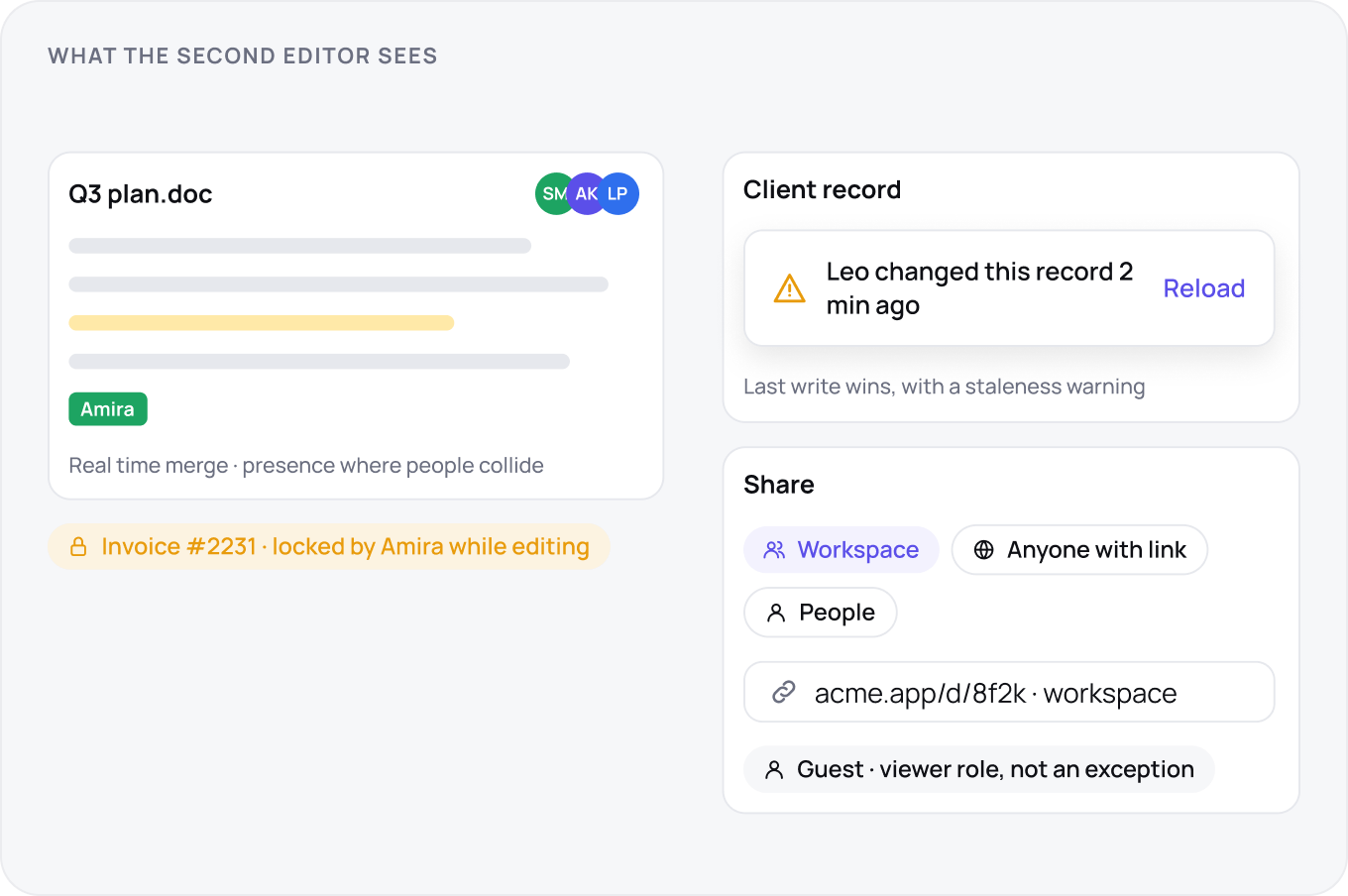Viewport: 1348px width, 896px height.
Task: Click the Client record heading
Action: click(x=822, y=189)
